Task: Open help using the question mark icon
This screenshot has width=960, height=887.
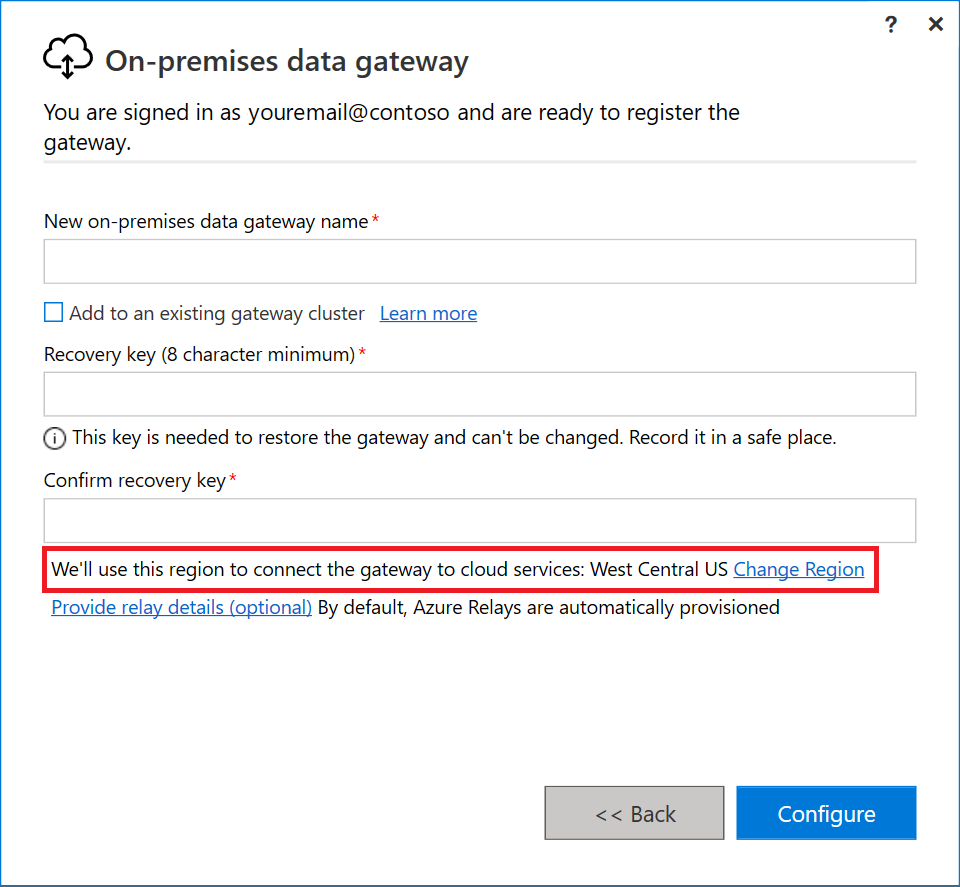Action: (890, 24)
